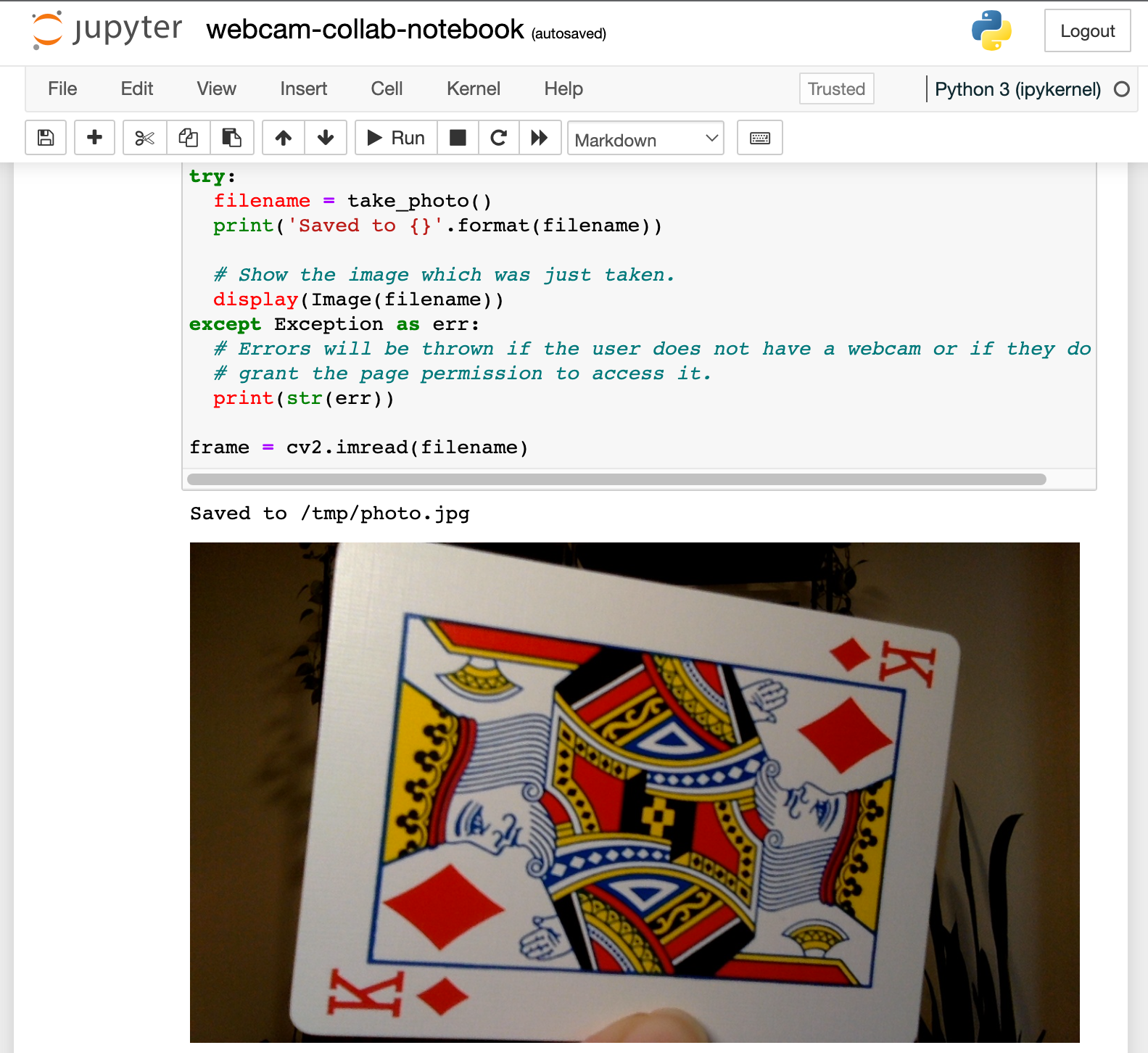Interrupt the kernel with stop icon
Viewport: 1148px width, 1053px height.
pos(458,138)
